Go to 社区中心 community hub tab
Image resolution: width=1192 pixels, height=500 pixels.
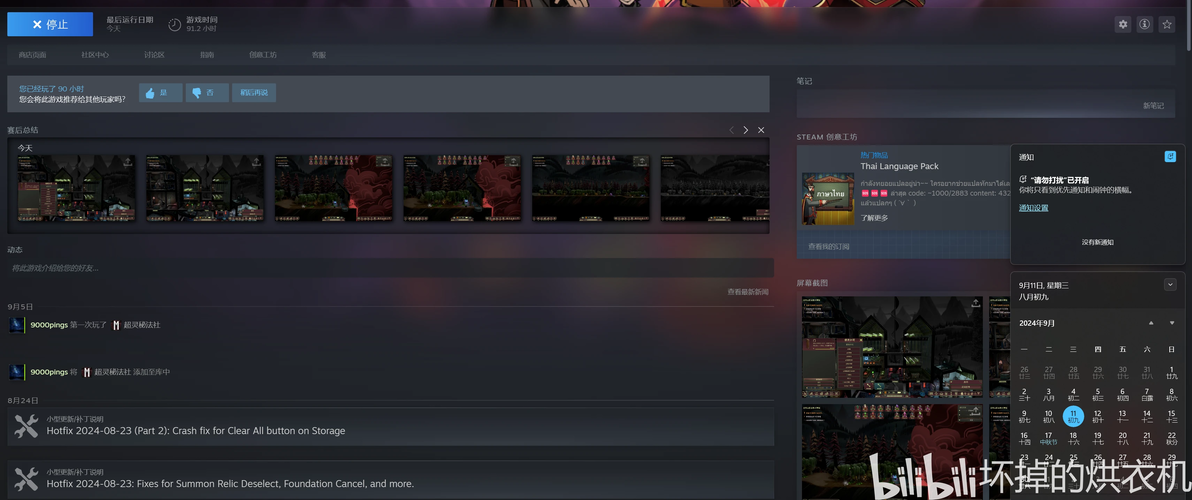95,55
